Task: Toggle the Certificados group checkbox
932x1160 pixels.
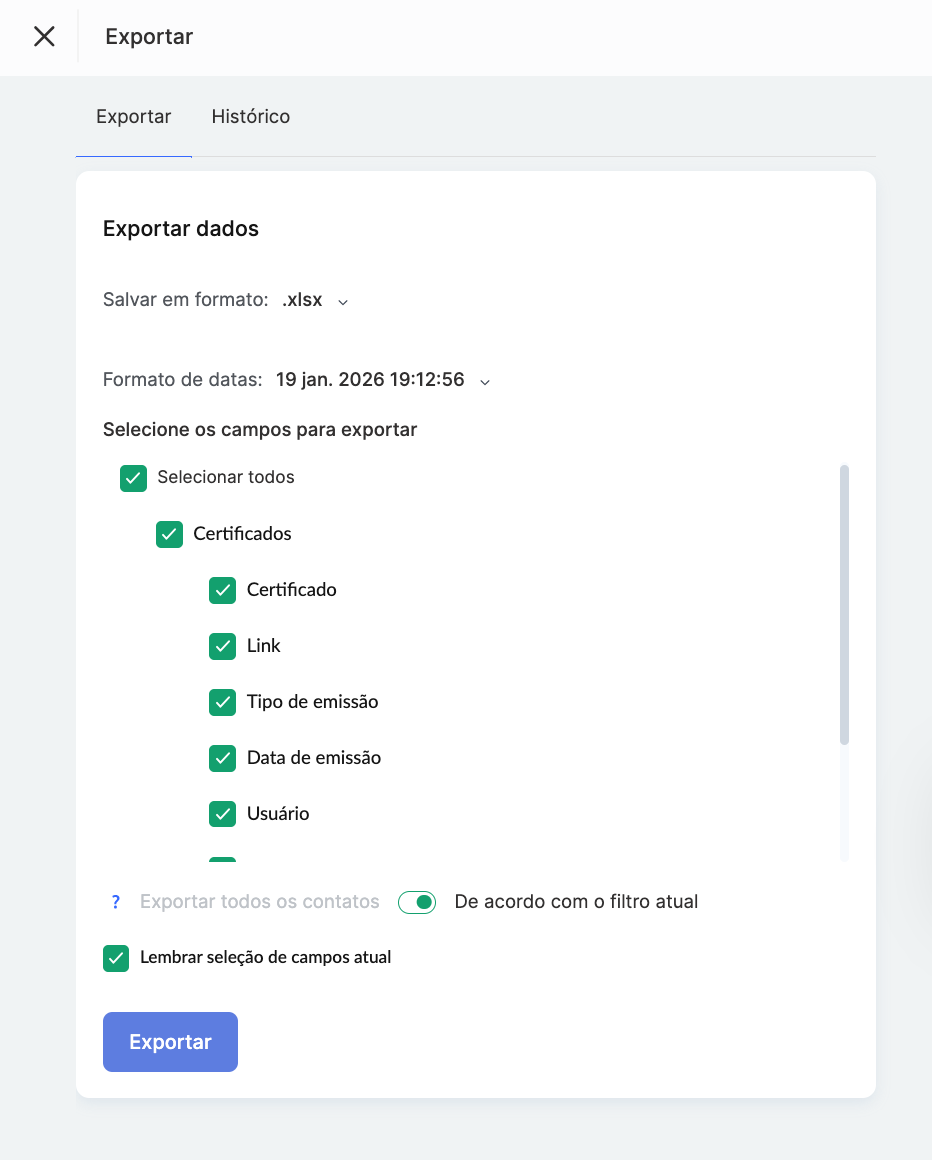Action: pos(170,534)
